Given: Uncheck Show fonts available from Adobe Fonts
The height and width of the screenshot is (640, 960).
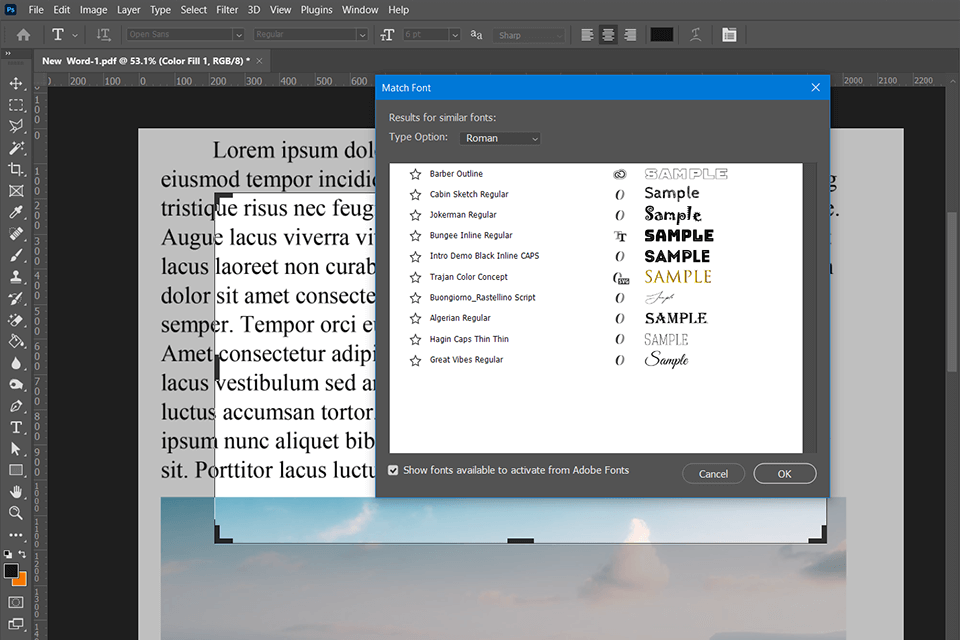Looking at the screenshot, I should (x=393, y=470).
